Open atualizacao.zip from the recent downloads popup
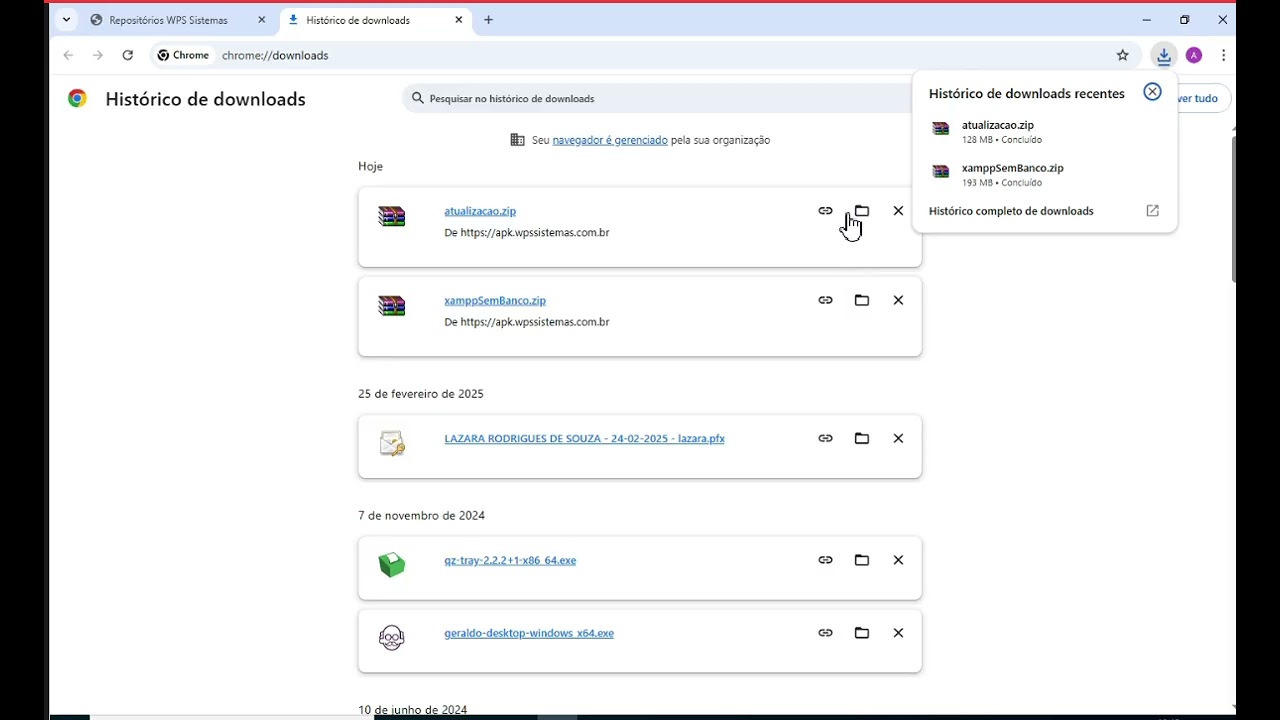This screenshot has height=720, width=1280. tap(1045, 132)
